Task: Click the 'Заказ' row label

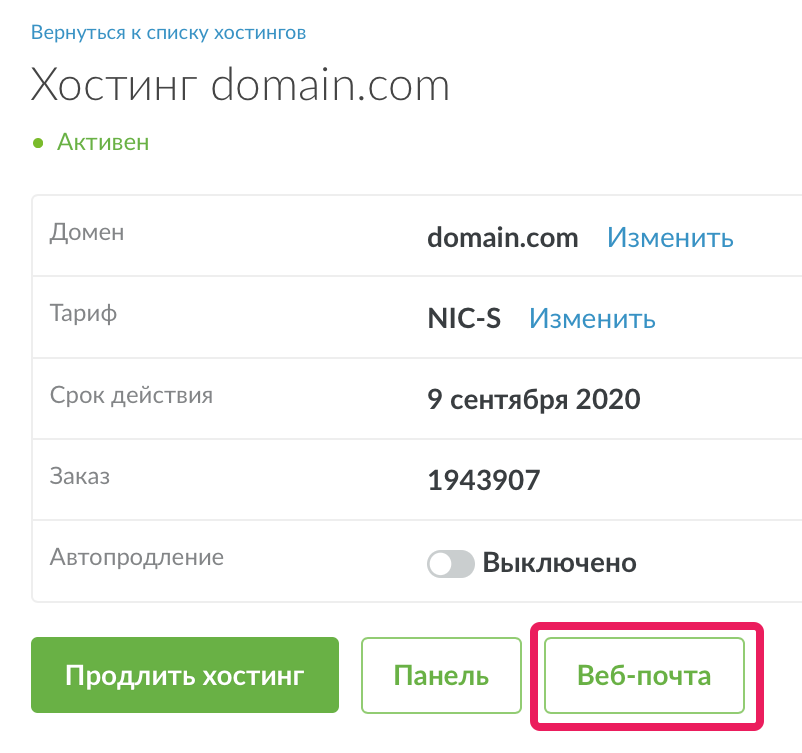Action: coord(80,476)
